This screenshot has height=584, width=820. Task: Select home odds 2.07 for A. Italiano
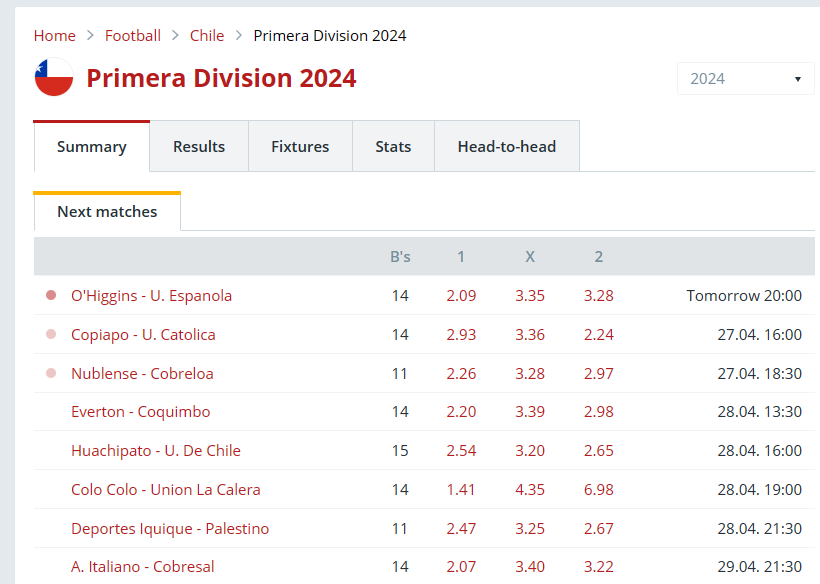[x=461, y=566]
